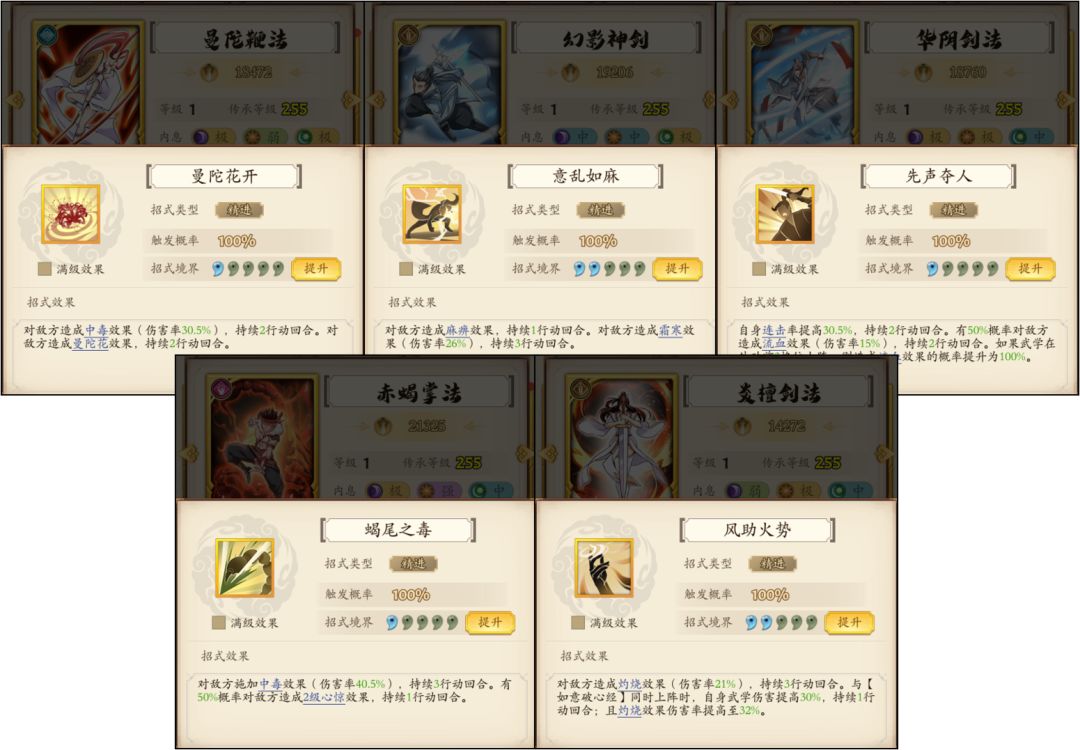Click the 曼陀花开 skill icon
The height and width of the screenshot is (750, 1080).
coord(70,214)
